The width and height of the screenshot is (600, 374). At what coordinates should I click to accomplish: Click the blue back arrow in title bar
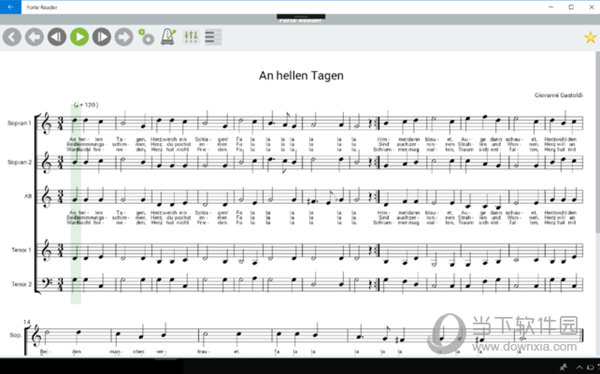[x=10, y=7]
